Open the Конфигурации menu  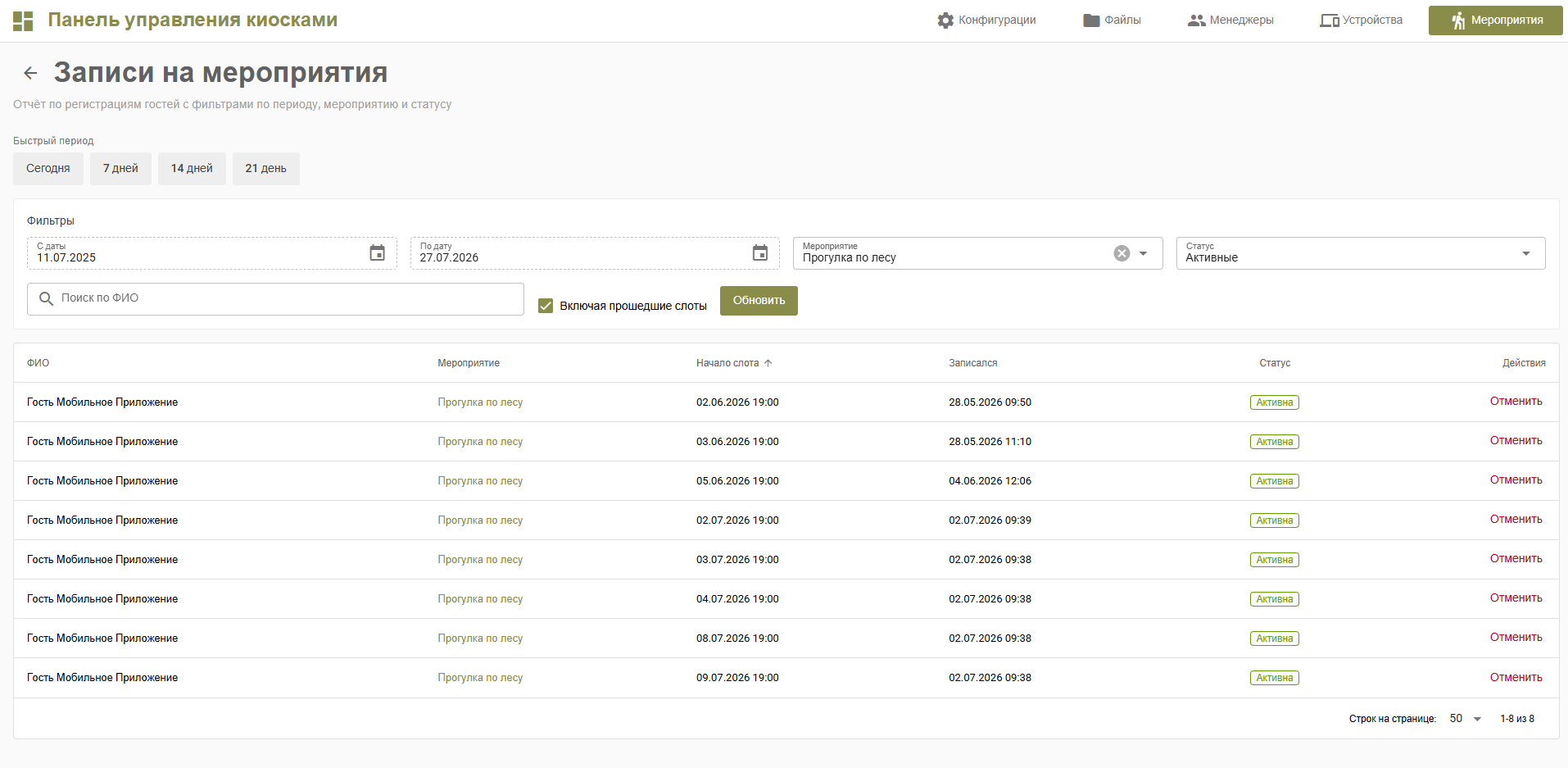(x=986, y=20)
